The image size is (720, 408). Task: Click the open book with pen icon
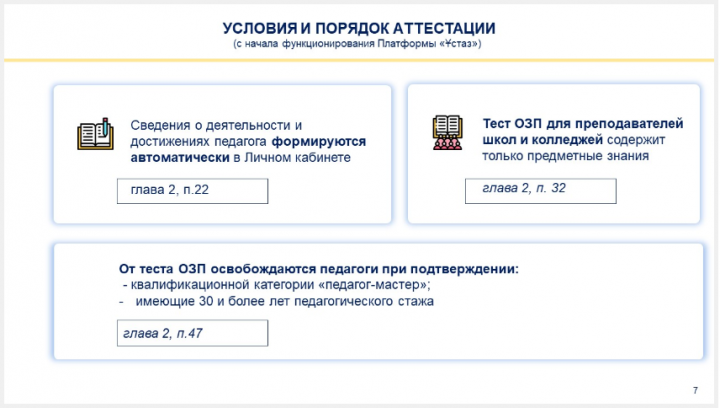96,134
